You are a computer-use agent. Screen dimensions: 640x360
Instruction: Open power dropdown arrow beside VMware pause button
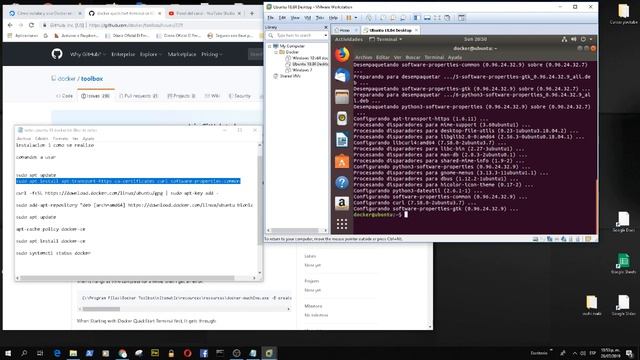356,18
